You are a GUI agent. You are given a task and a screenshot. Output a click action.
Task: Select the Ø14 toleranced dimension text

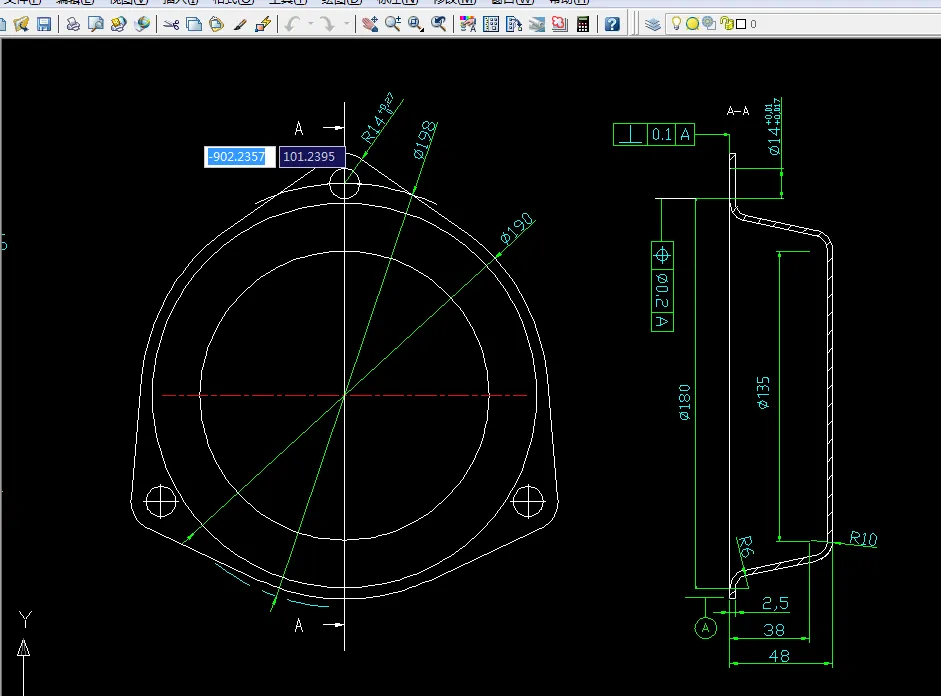pos(774,127)
